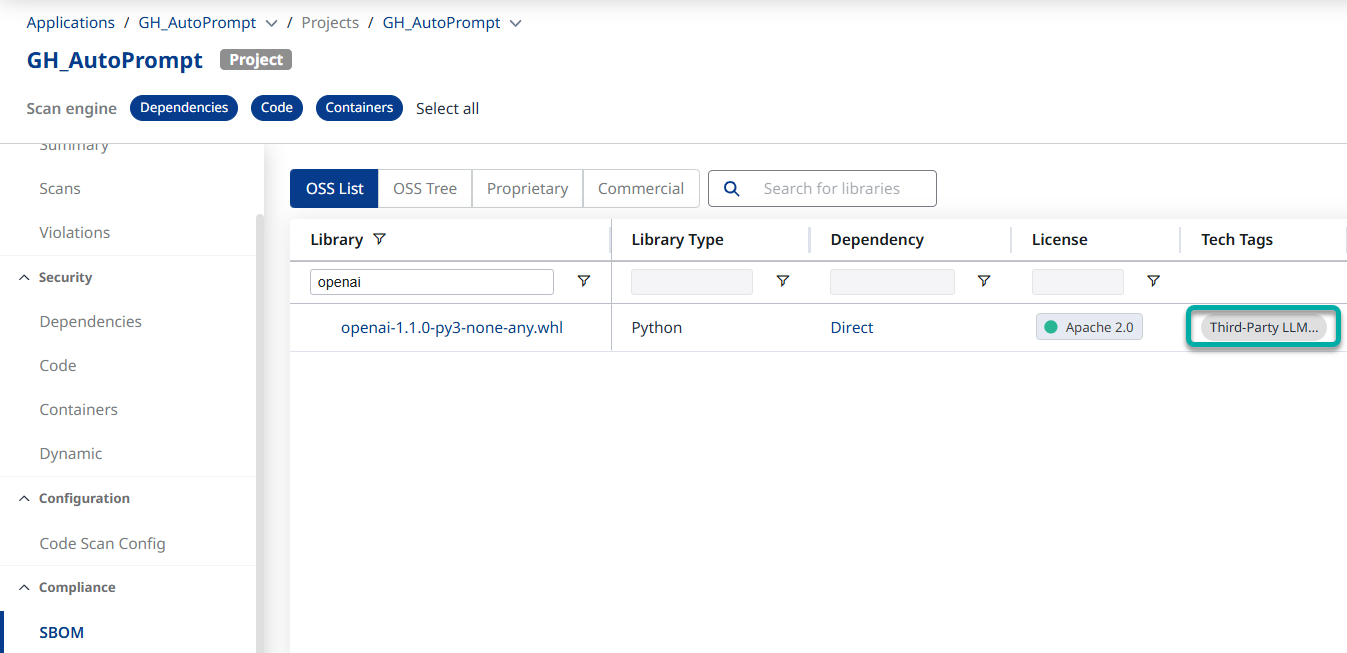
Task: Click the Third-Party LLM tech tag
Action: [x=1263, y=328]
